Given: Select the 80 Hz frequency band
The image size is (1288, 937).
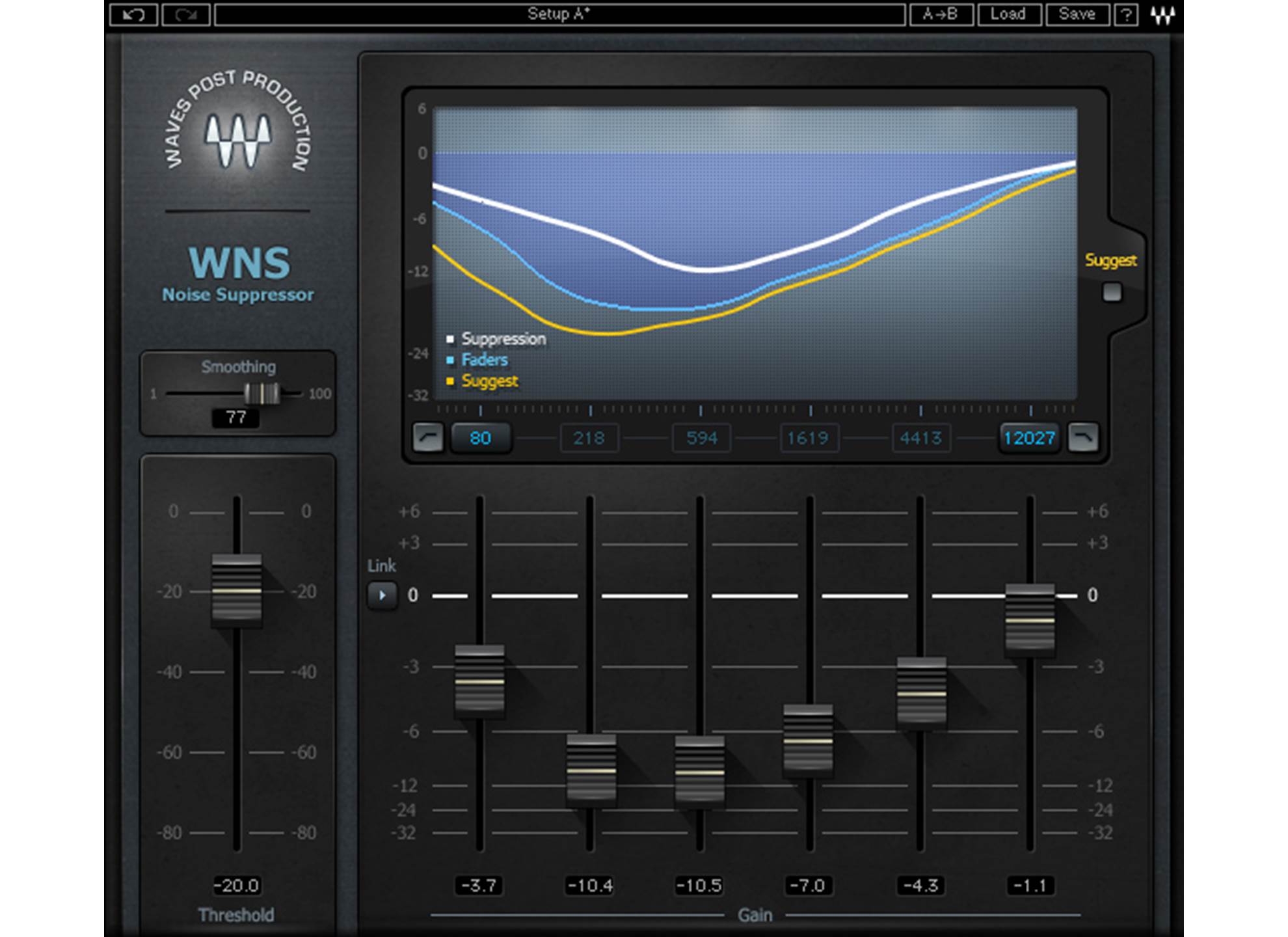Looking at the screenshot, I should [482, 439].
